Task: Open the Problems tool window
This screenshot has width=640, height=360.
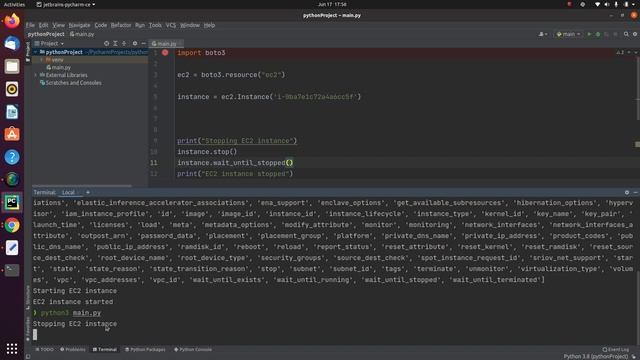Action: pyautogui.click(x=73, y=349)
